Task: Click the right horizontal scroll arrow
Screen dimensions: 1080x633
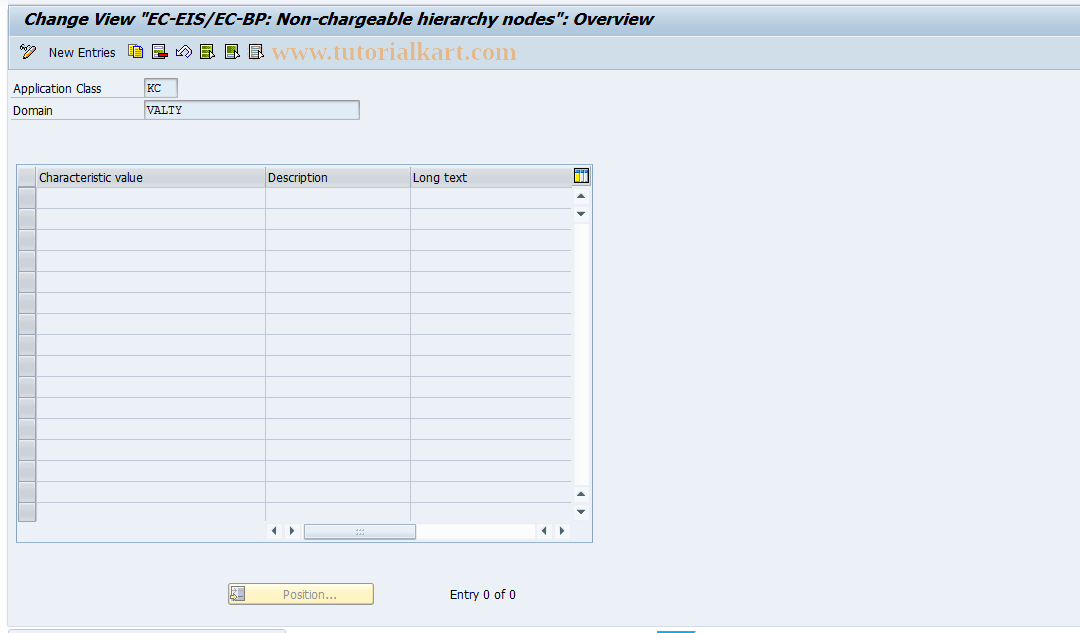Action: [x=291, y=531]
